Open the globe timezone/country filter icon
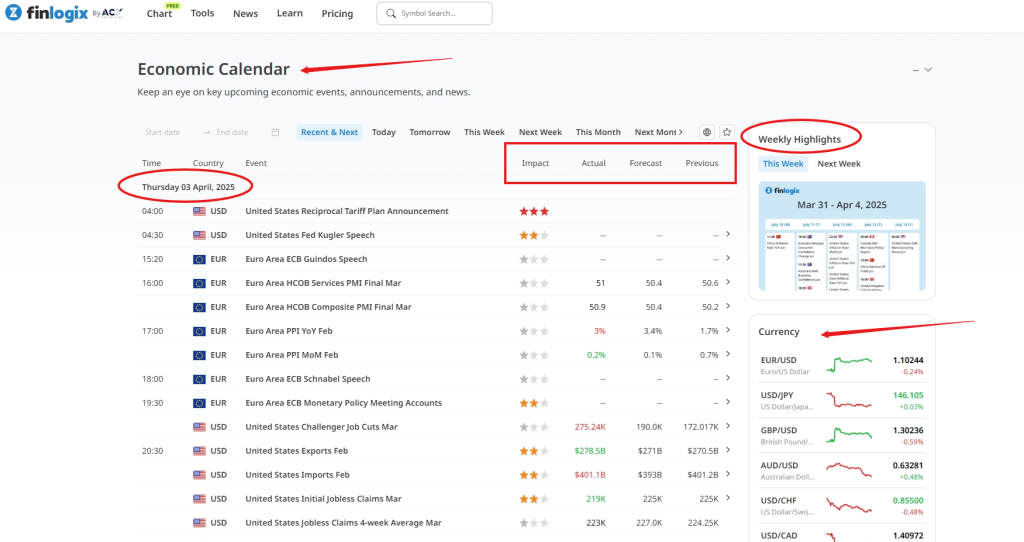The image size is (1024, 542). 707,132
